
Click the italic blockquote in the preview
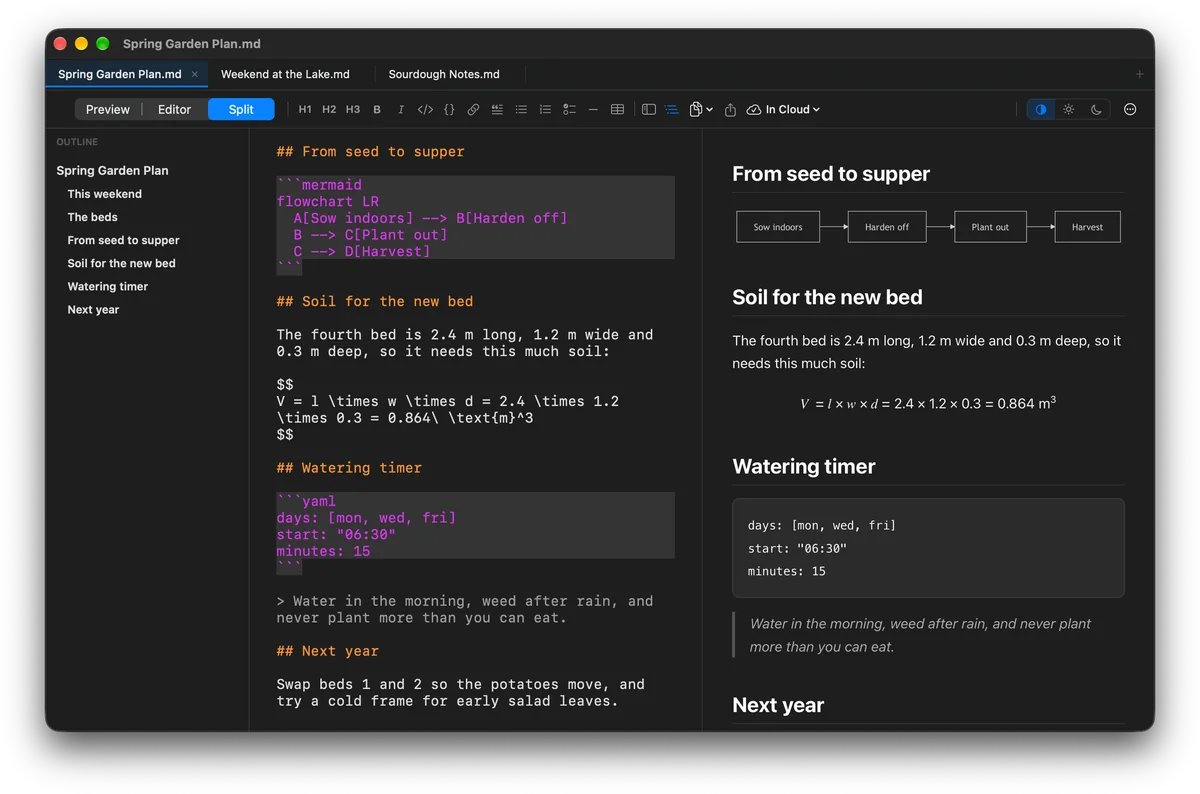point(920,635)
